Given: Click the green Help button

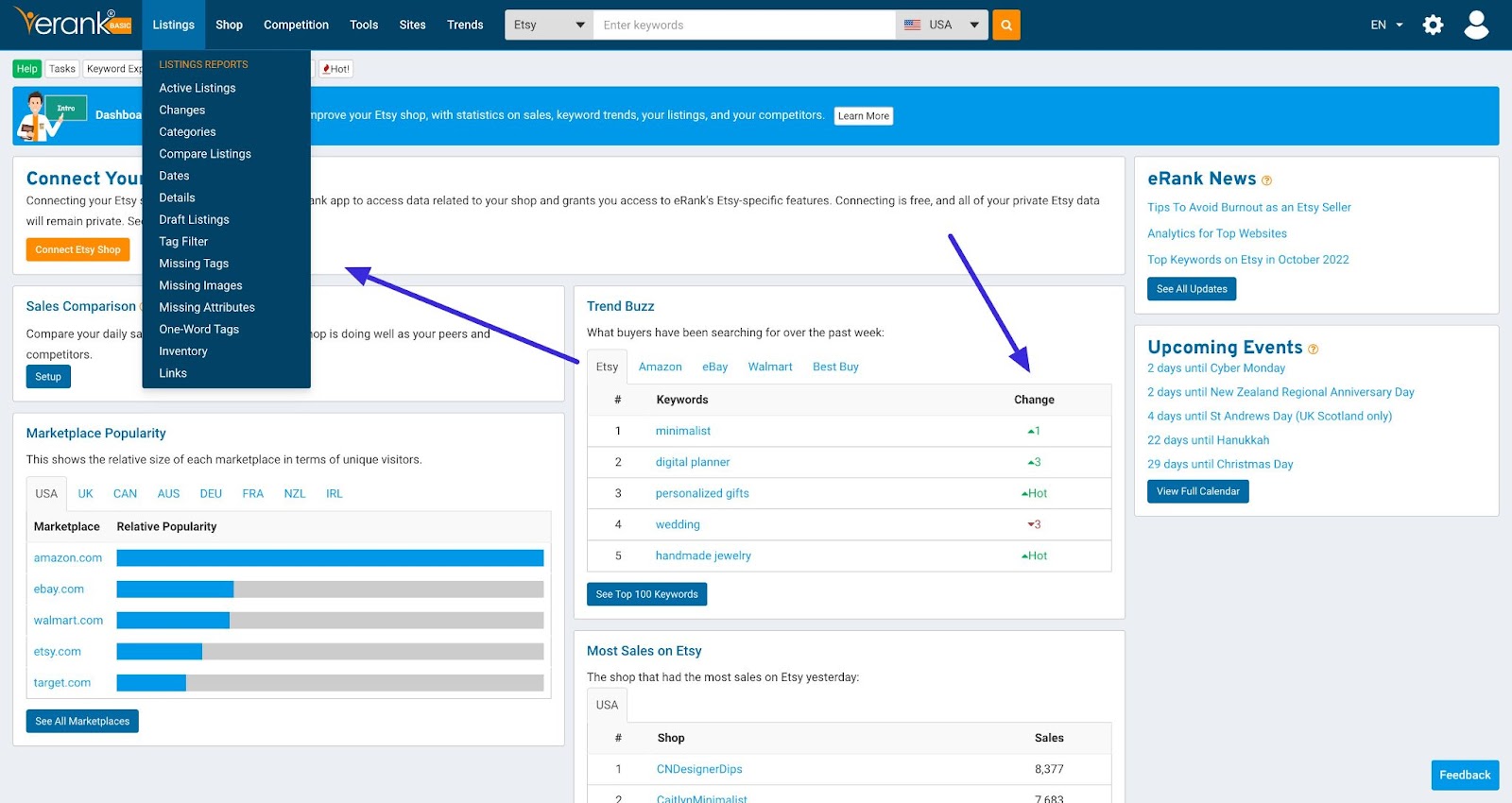Looking at the screenshot, I should point(27,69).
